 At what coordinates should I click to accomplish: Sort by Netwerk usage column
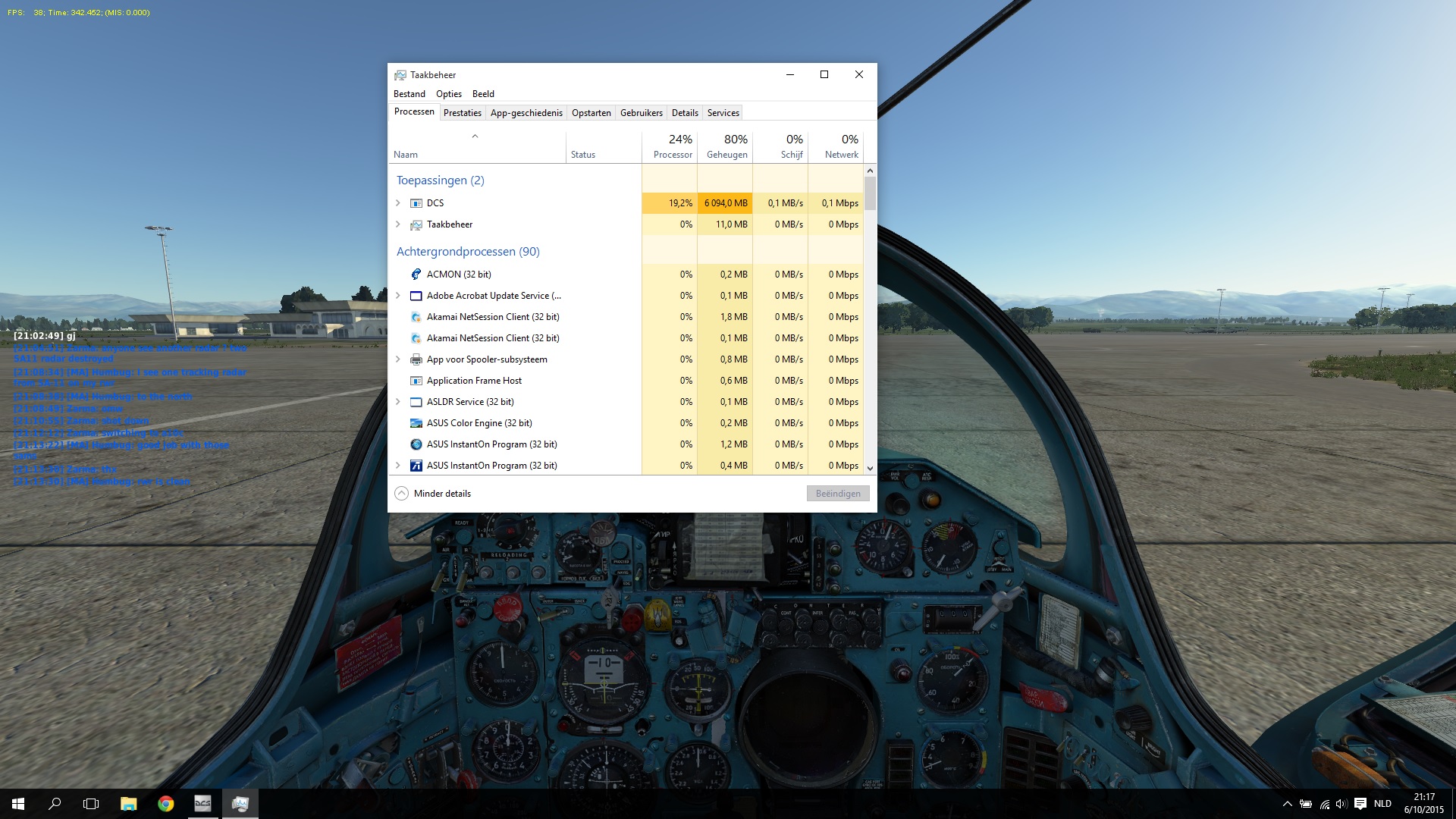(x=836, y=147)
